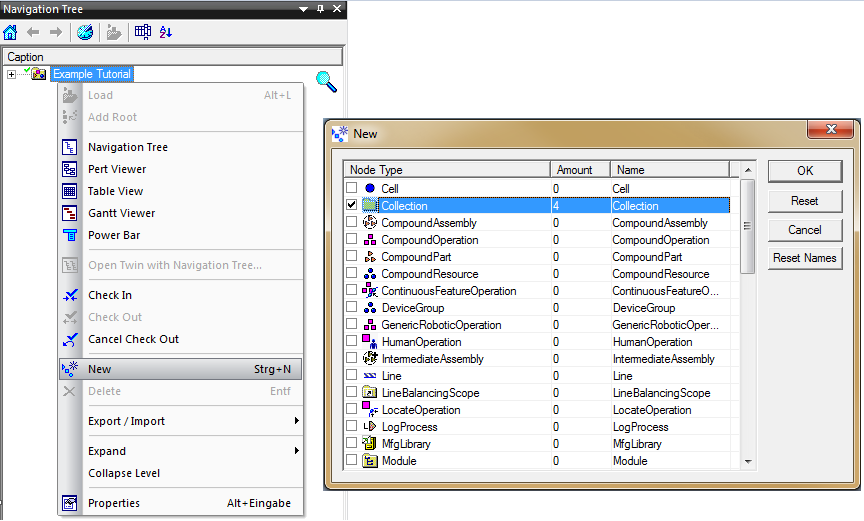Click the Caption column header
Screen dimensions: 864x521
pos(173,57)
